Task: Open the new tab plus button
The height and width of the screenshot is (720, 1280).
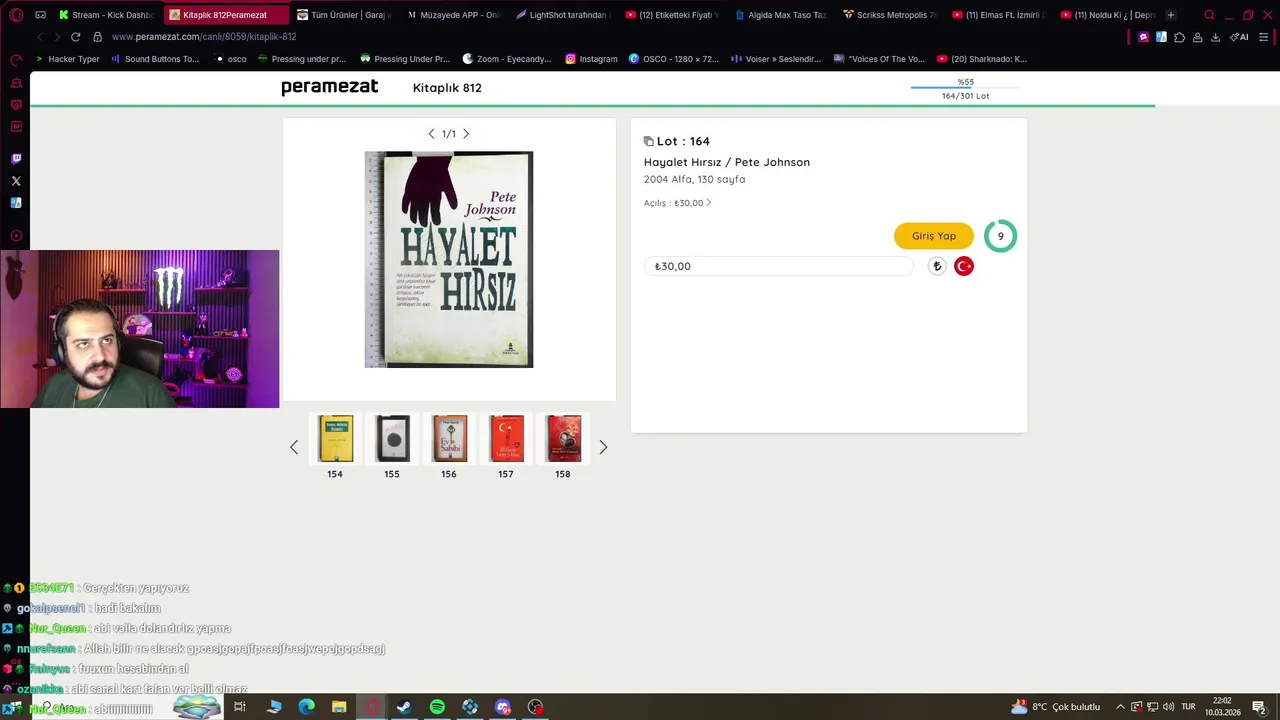Action: 1171,15
